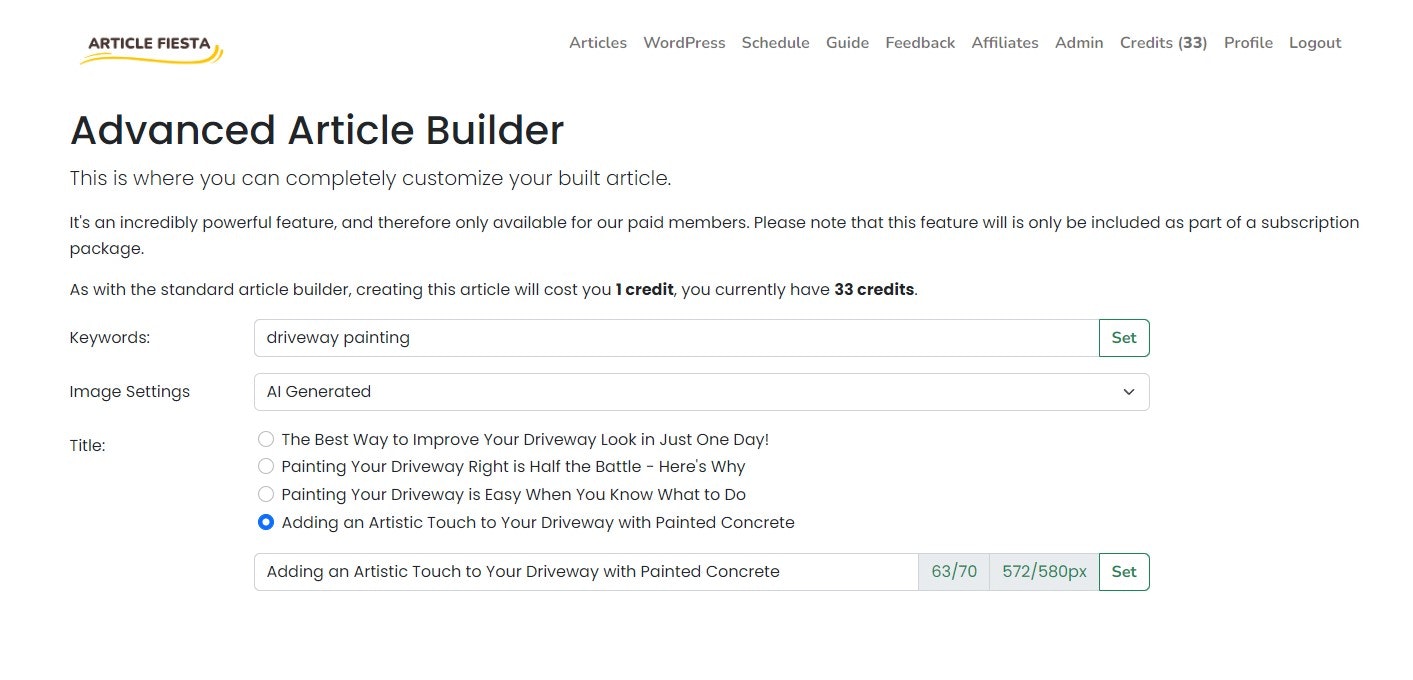
Task: Open the Guide link
Action: (847, 43)
